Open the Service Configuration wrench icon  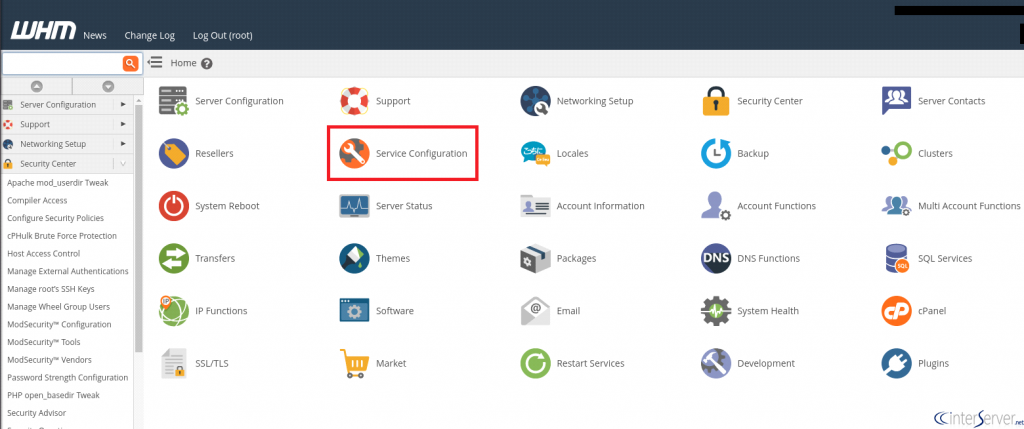click(x=355, y=154)
